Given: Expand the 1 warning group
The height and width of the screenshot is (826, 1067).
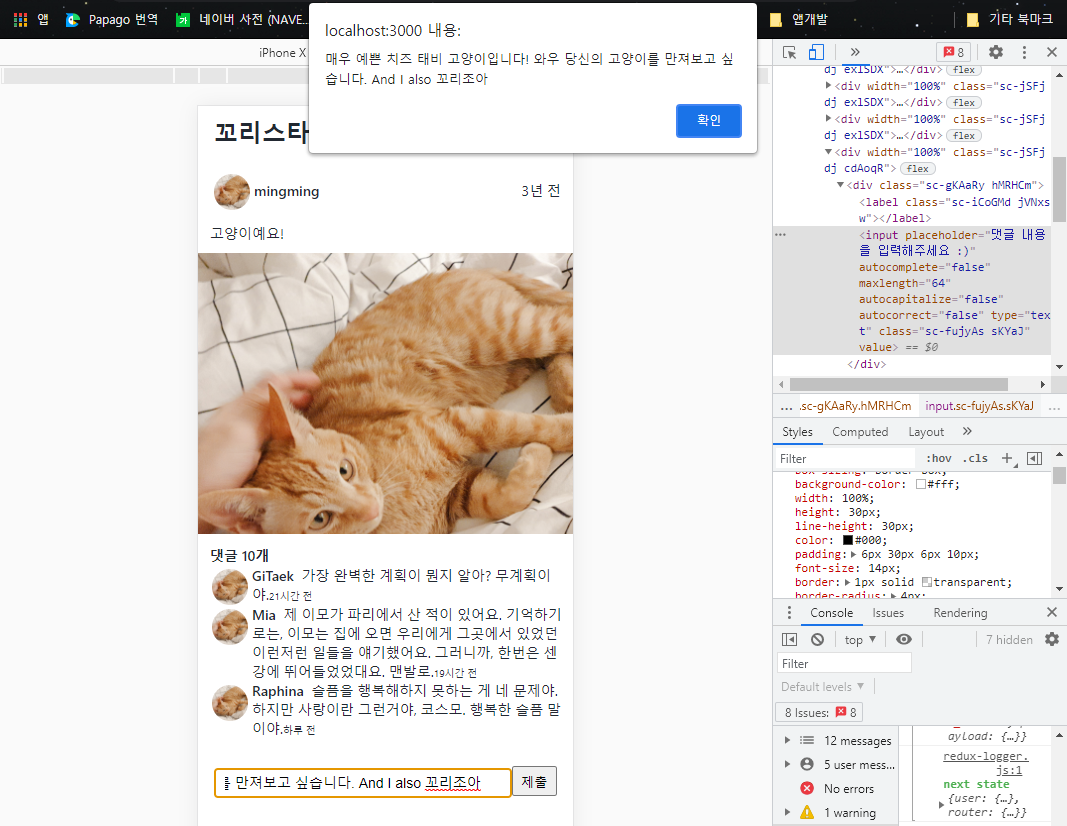Looking at the screenshot, I should pos(787,812).
